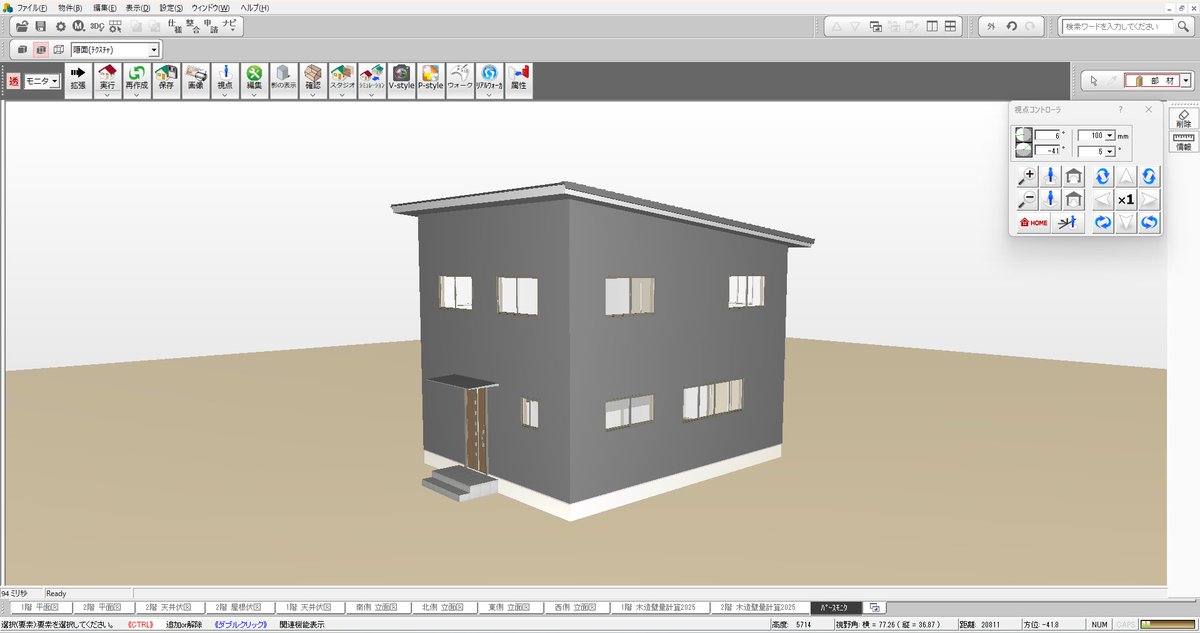Expand the arrow under リアルウォーカー
The height and width of the screenshot is (633, 1200).
(489, 96)
